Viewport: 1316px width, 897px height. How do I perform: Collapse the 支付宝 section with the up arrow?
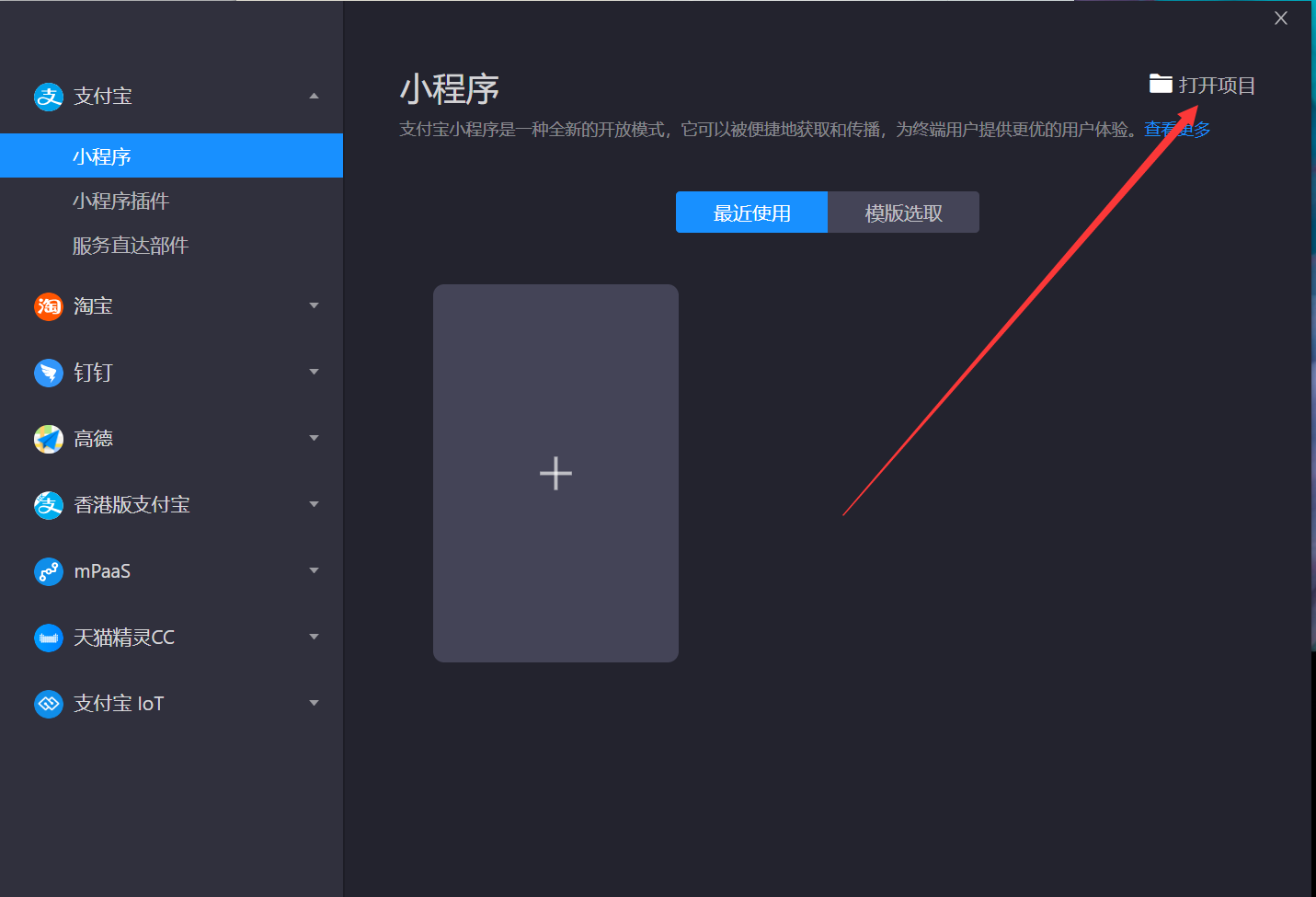[315, 96]
